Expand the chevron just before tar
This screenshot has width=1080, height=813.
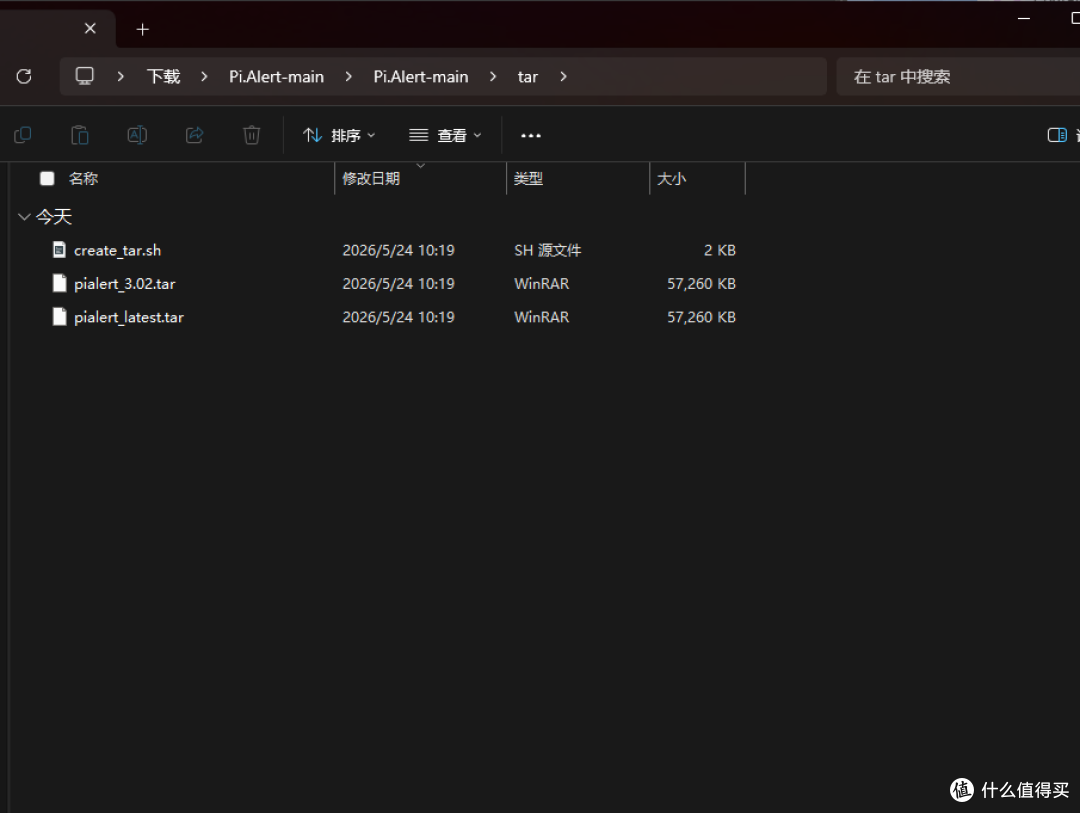point(493,76)
